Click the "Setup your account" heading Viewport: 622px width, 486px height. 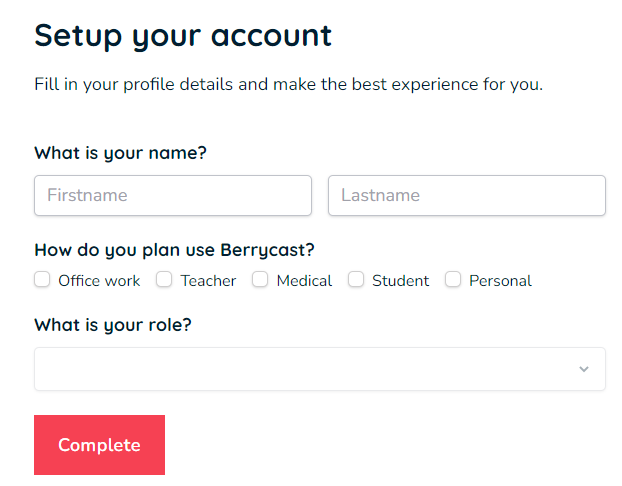click(x=183, y=35)
